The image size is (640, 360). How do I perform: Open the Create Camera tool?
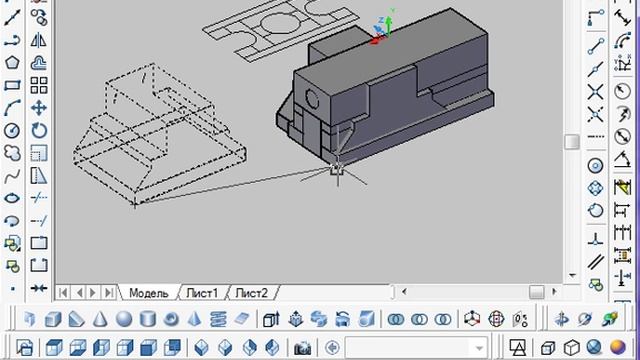point(302,348)
